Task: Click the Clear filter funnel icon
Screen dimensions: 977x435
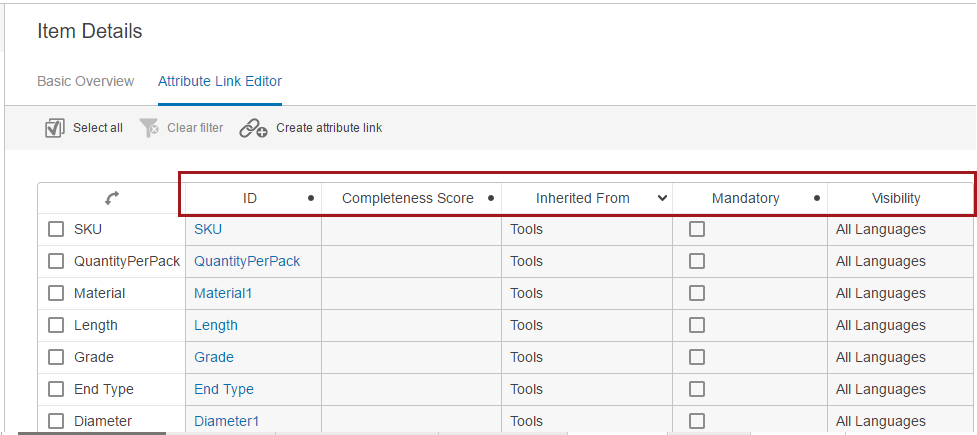Action: click(149, 128)
